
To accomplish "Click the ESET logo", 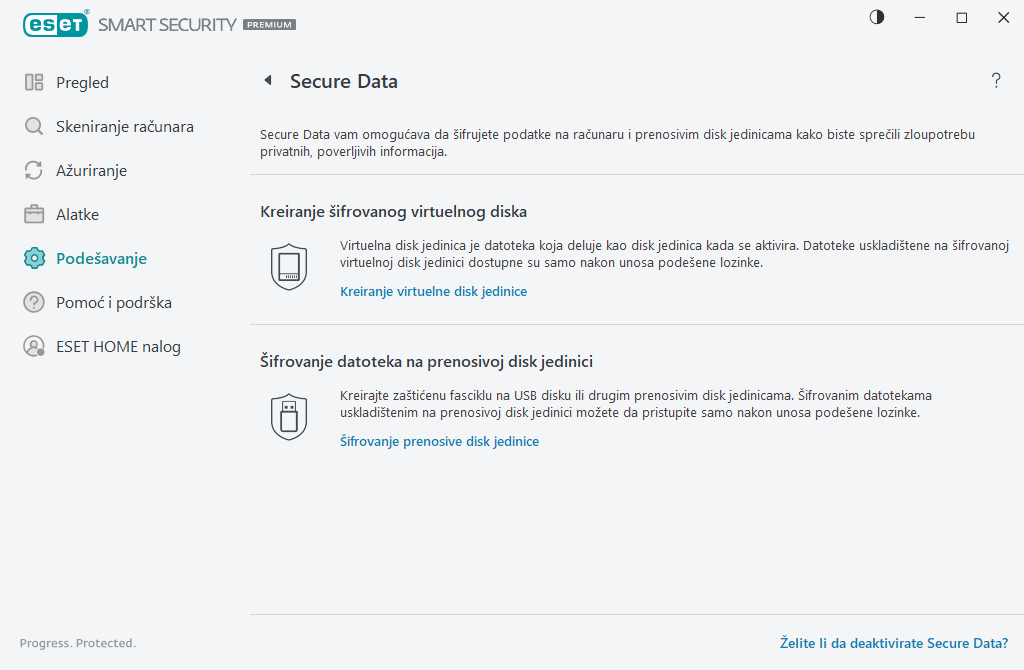I will click(x=56, y=23).
